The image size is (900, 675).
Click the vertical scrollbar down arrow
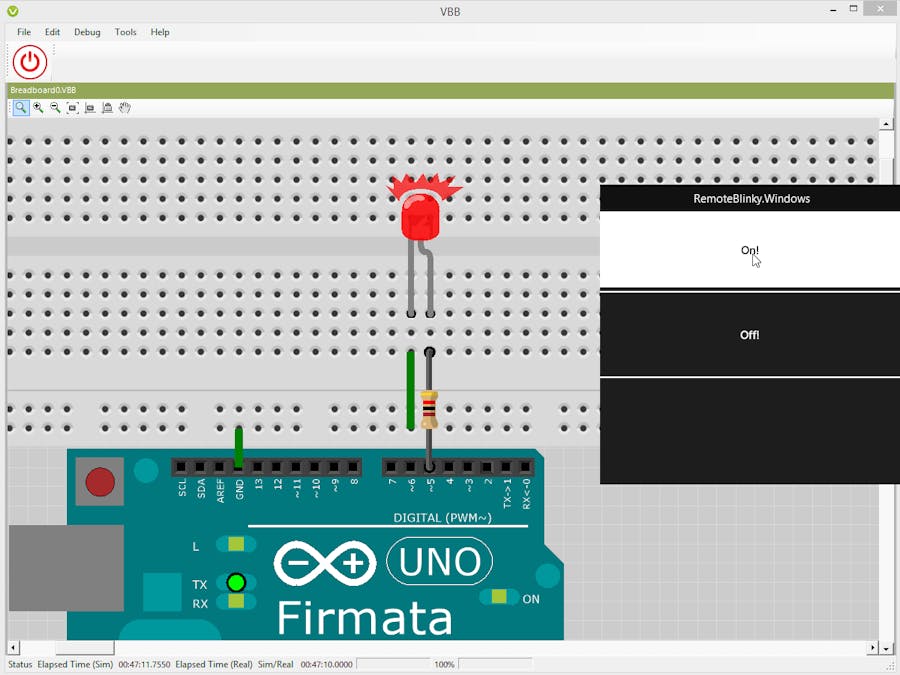(886, 649)
